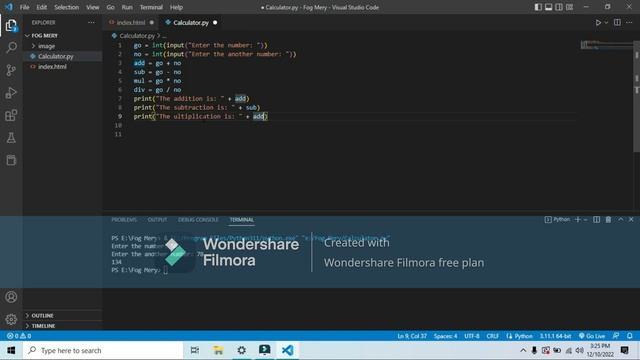Click Go Live server button
Viewport: 640px width, 360px height.
tap(592, 336)
